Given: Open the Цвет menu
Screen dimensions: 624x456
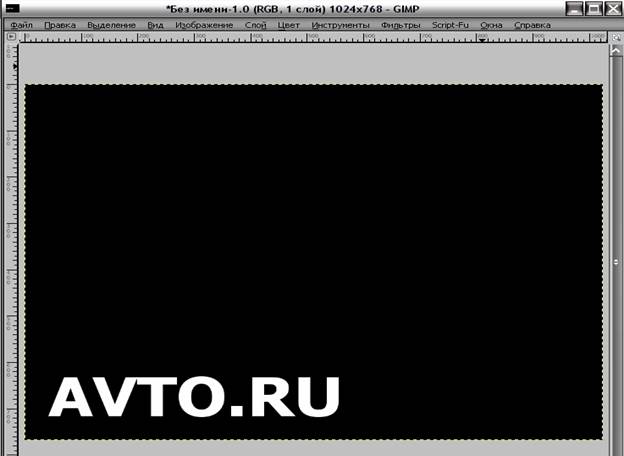Looking at the screenshot, I should coord(289,25).
